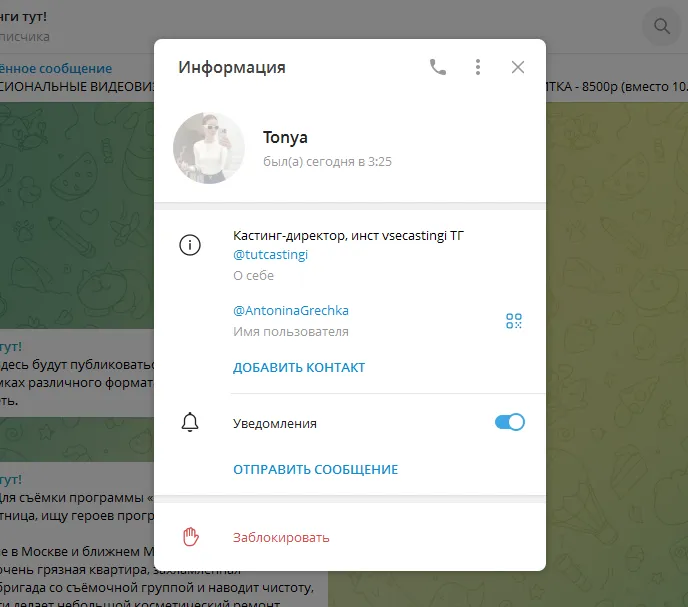The image size is (688, 607).
Task: Click the pinned message header in chat
Action: tap(56, 68)
